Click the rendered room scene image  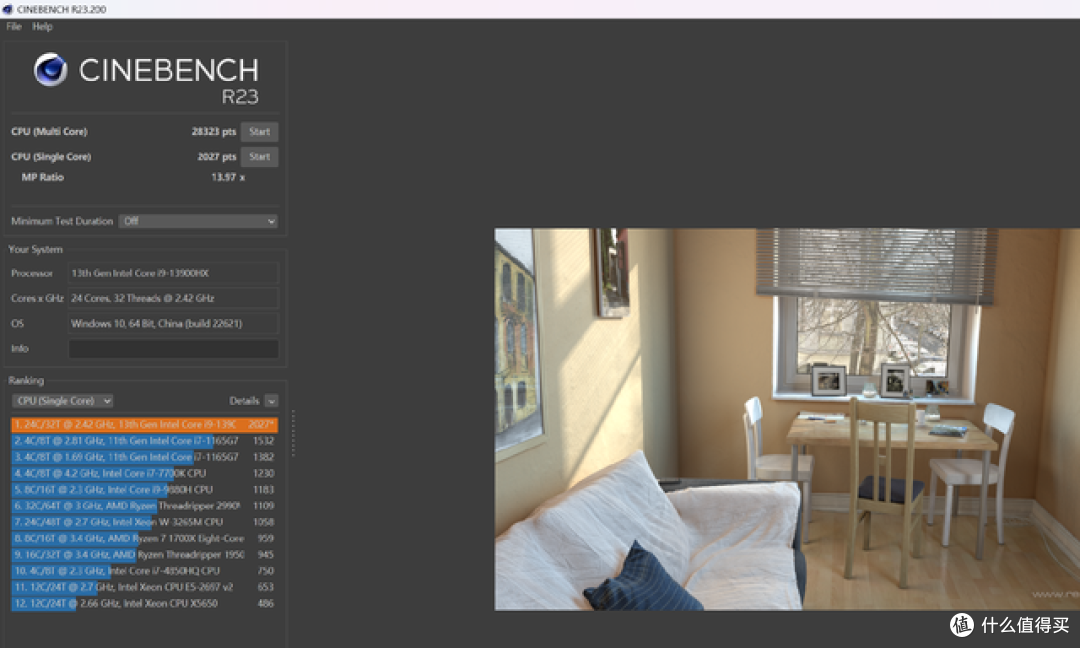tap(786, 419)
